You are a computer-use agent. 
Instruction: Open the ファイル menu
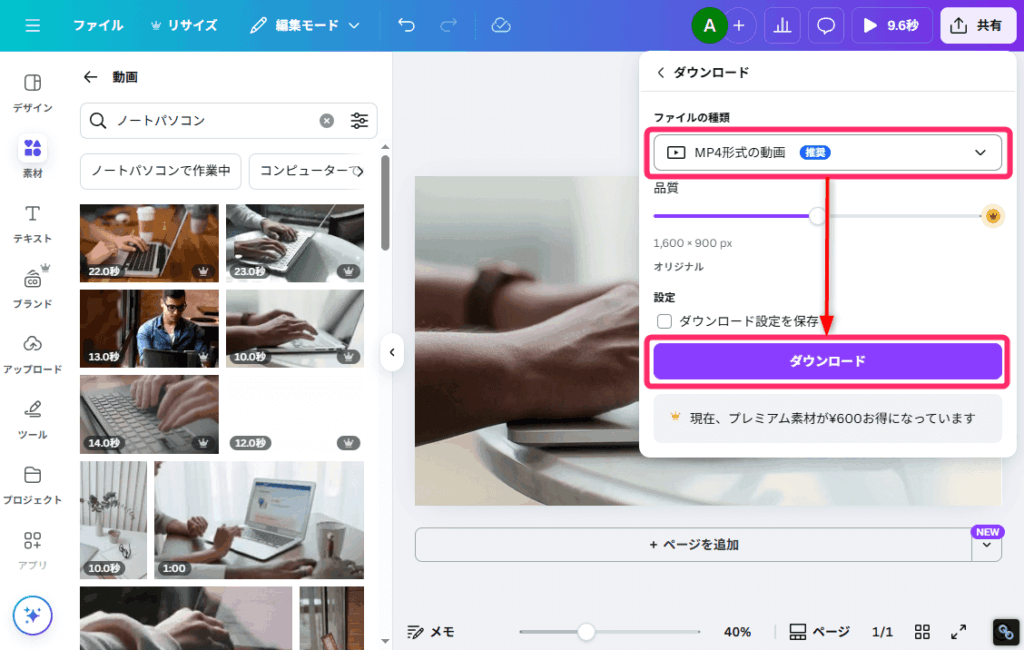(98, 25)
